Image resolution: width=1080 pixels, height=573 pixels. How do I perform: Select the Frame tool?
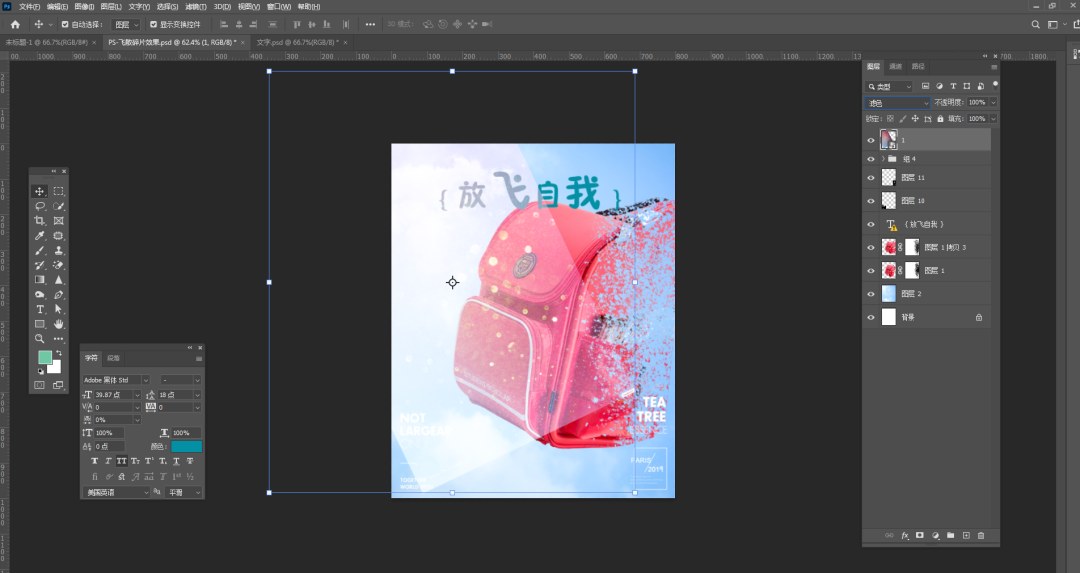coord(59,221)
